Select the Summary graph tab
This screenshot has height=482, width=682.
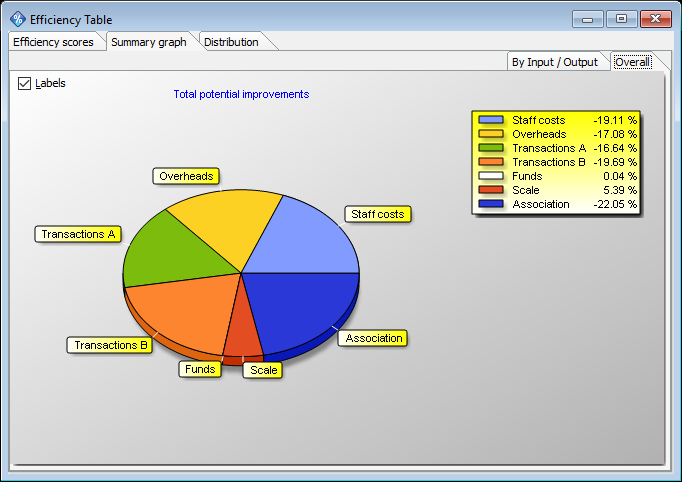(x=149, y=42)
